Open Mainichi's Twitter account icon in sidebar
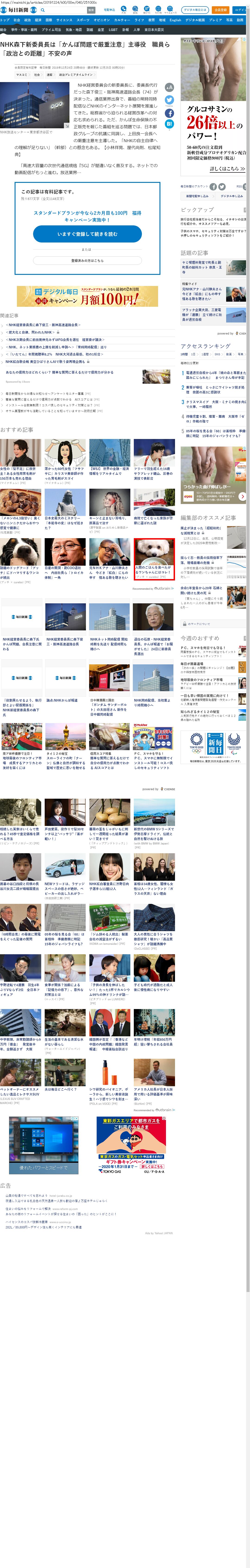This screenshot has height=1568, width=250. (222, 186)
